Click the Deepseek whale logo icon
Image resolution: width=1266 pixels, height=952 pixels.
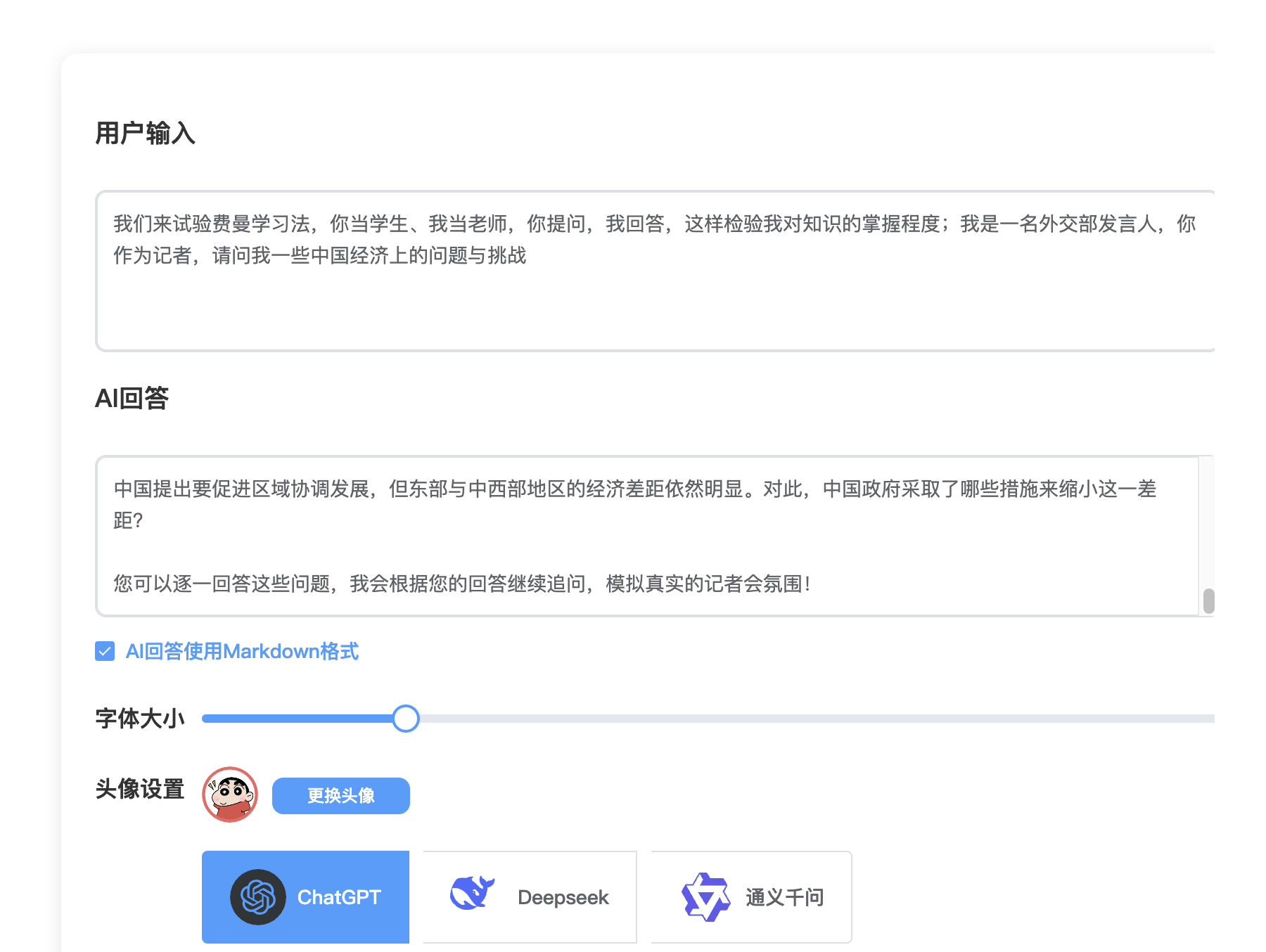pyautogui.click(x=472, y=893)
